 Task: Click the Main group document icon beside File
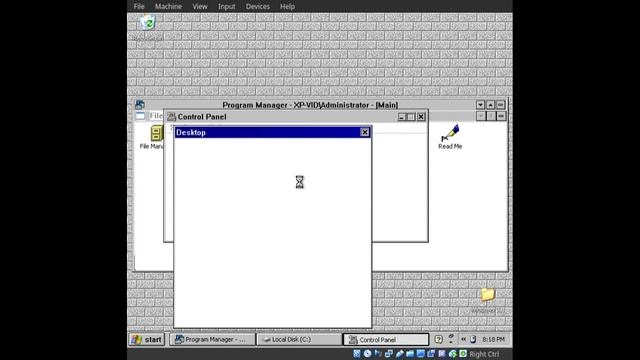click(140, 116)
